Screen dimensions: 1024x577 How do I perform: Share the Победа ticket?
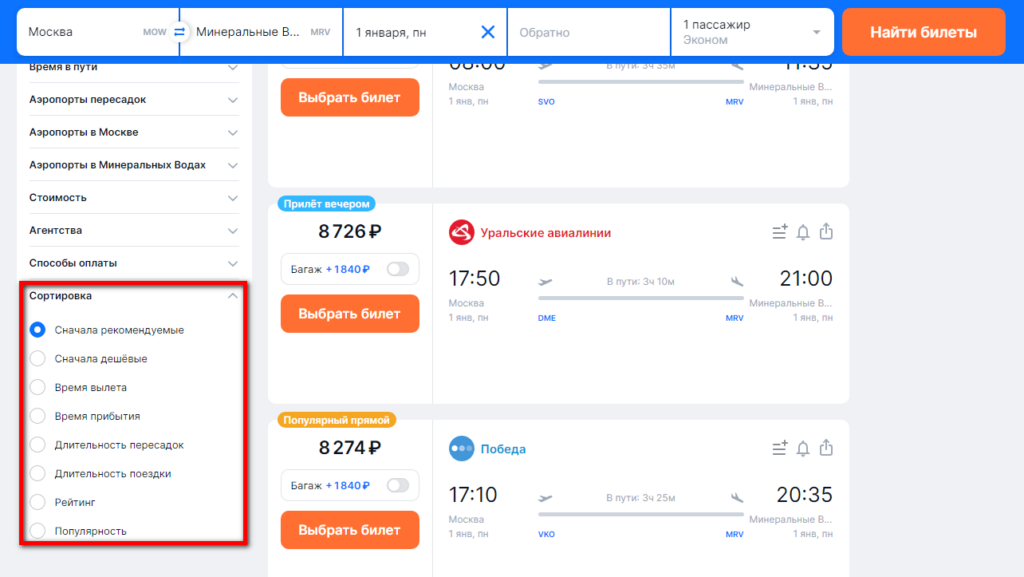826,449
